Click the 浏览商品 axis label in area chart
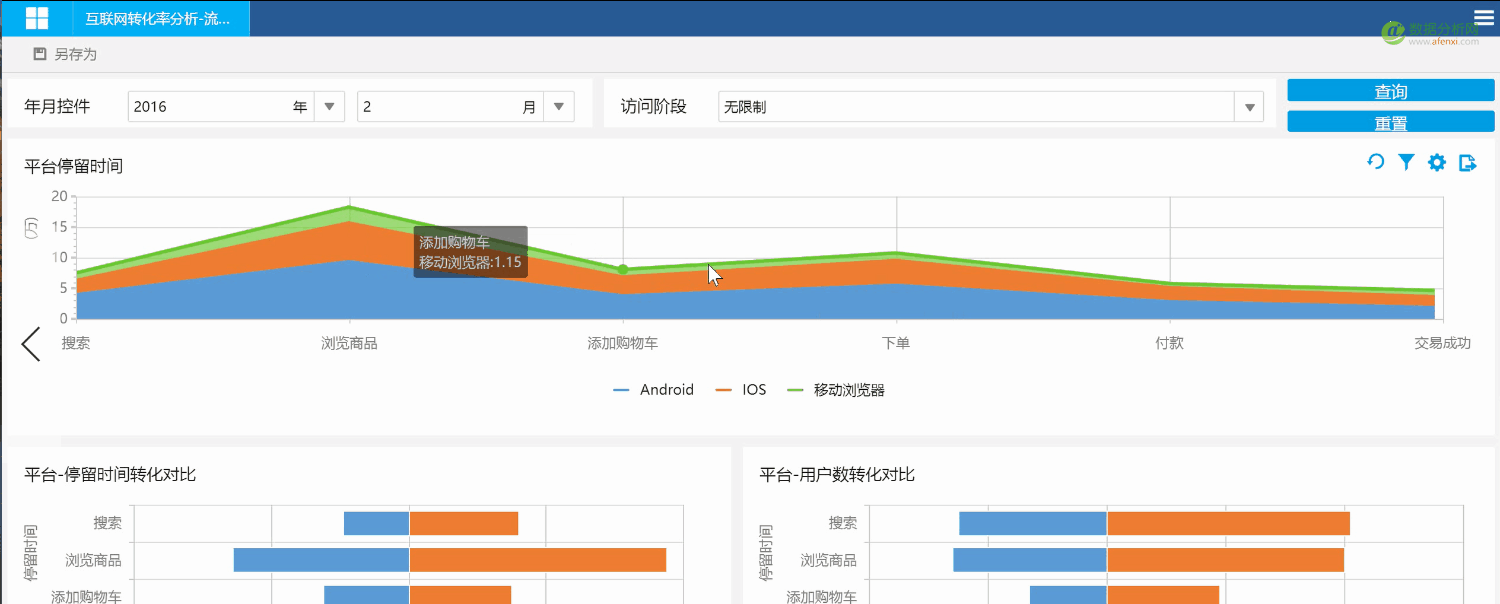Viewport: 1500px width, 604px height. (x=349, y=343)
